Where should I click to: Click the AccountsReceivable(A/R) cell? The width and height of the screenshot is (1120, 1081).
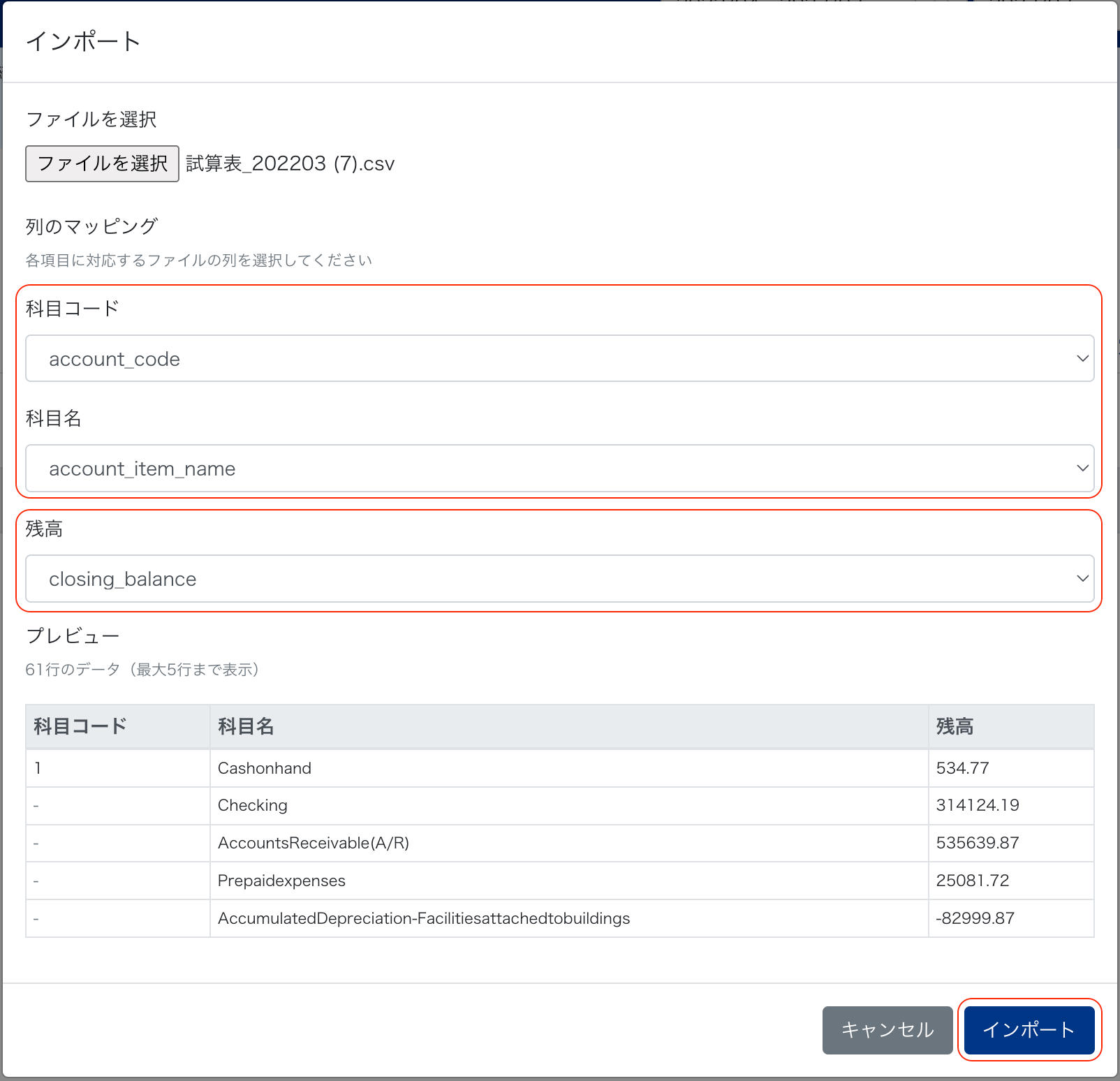click(x=314, y=843)
